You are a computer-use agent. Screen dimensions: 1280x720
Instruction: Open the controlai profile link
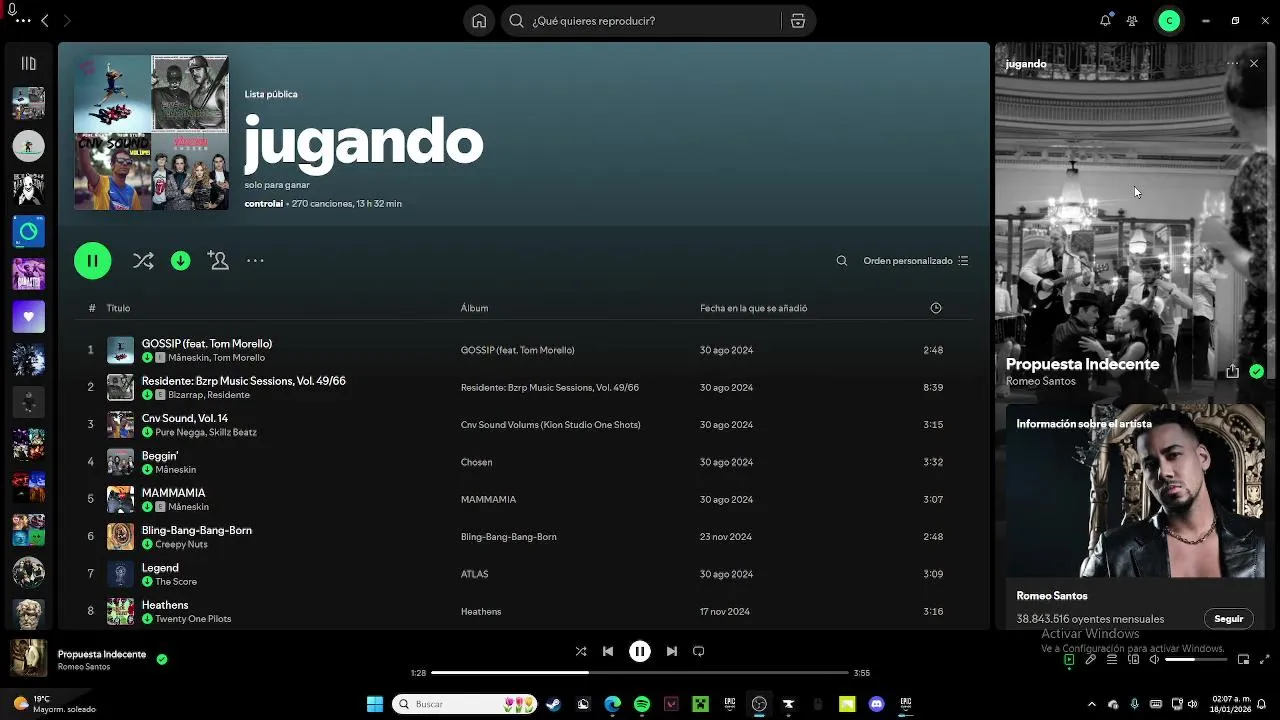tap(263, 204)
